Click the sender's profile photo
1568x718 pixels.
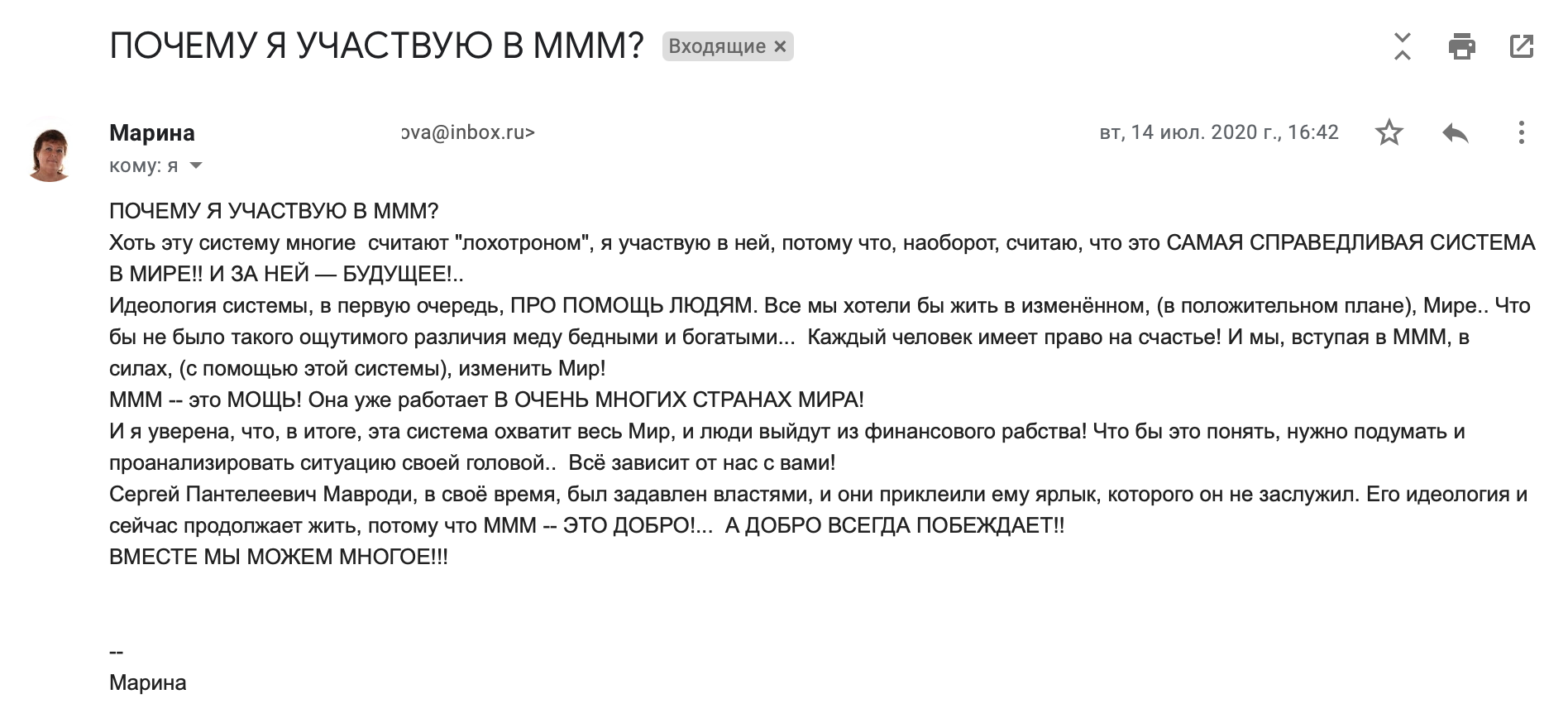pyautogui.click(x=50, y=151)
